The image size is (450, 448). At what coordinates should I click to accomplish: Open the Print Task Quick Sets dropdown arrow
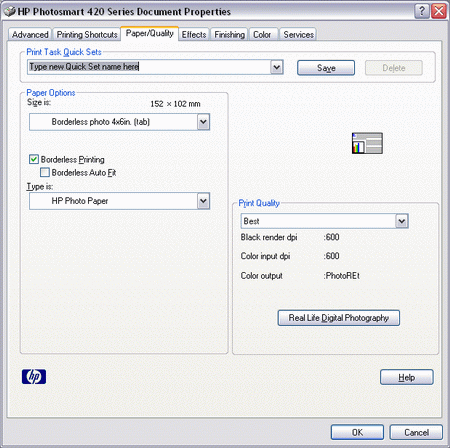pyautogui.click(x=276, y=67)
